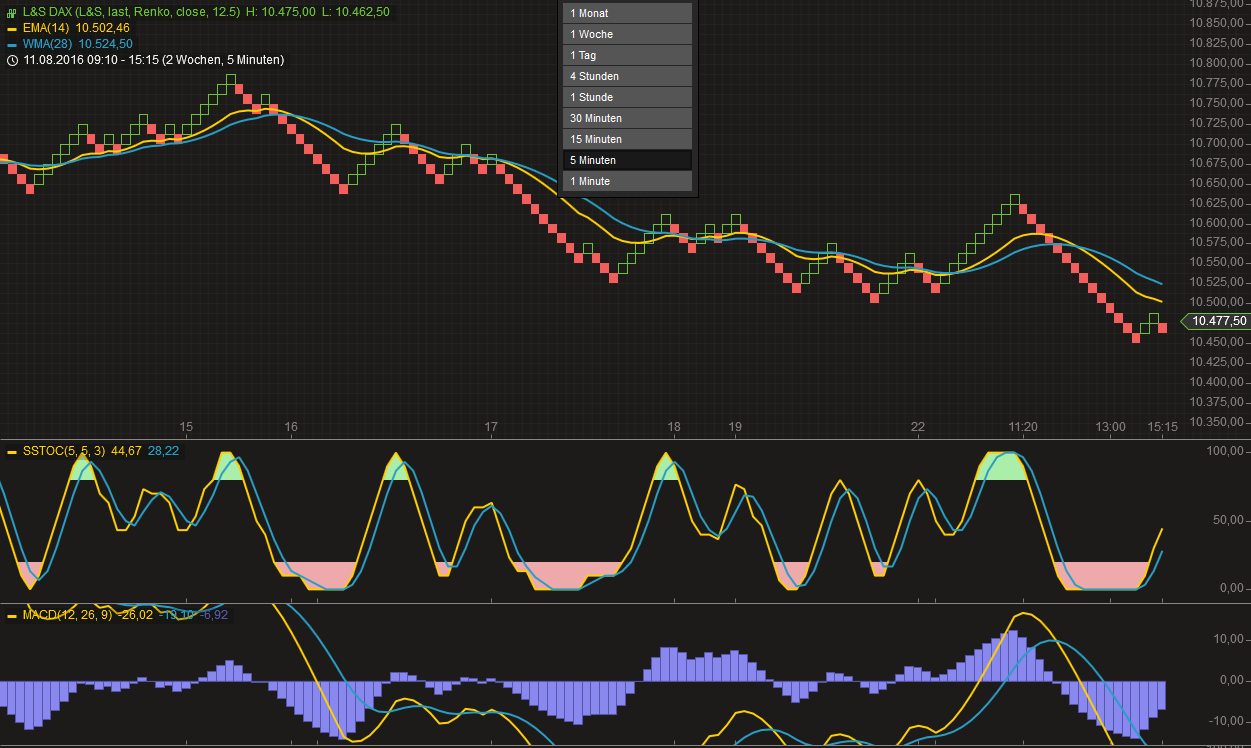
Task: Click the blue WMA(28) line marker
Action: pos(12,44)
